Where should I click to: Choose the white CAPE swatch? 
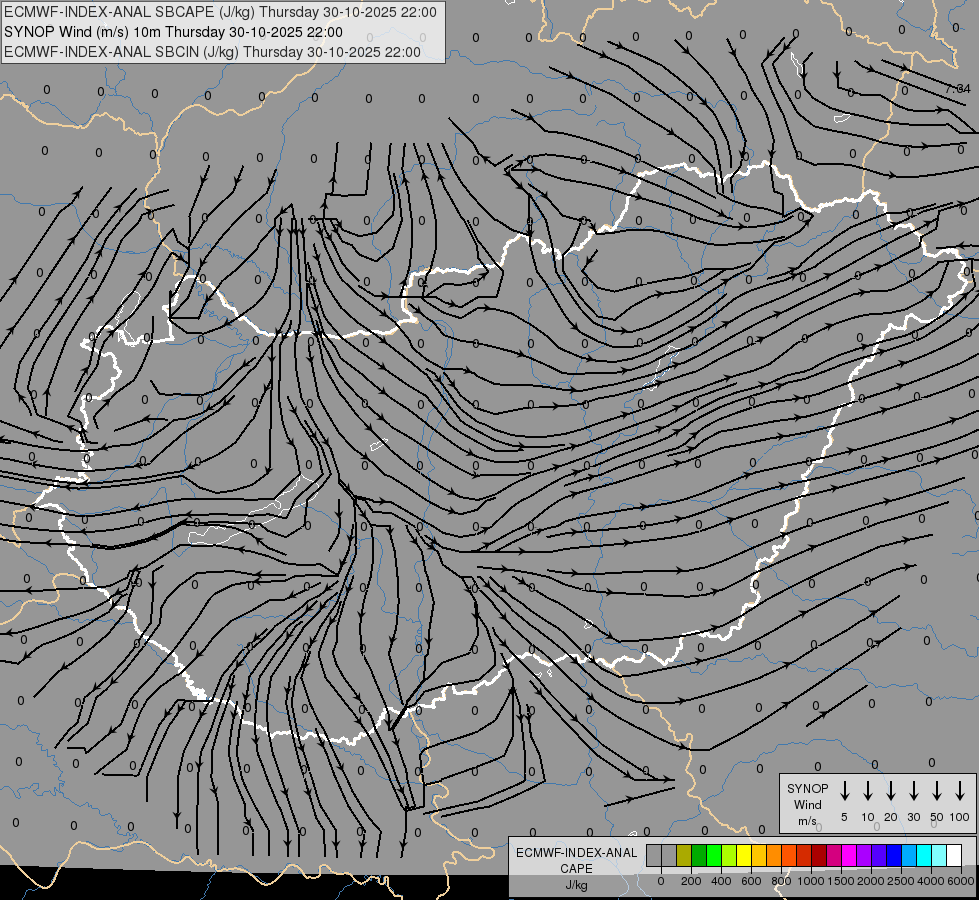click(953, 855)
